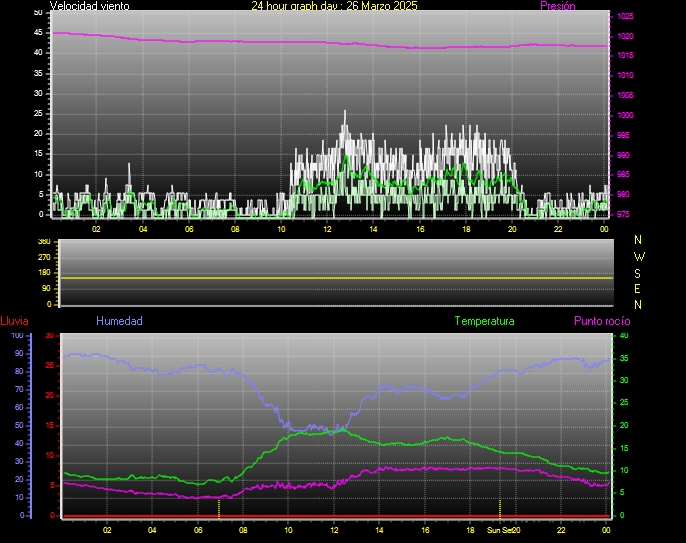Click the "50" value on the blue humidity axis
The height and width of the screenshot is (543, 686).
coord(19,426)
